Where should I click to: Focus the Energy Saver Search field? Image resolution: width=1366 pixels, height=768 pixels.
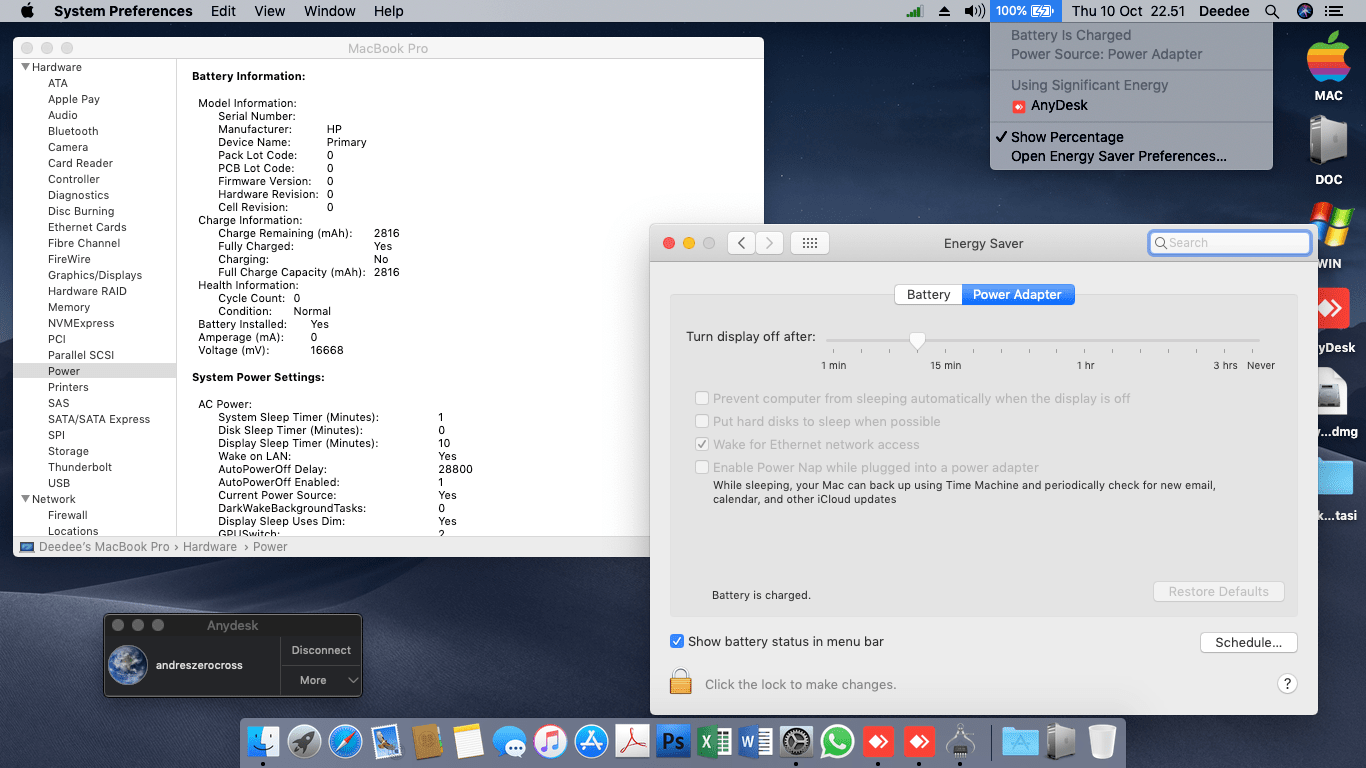tap(1230, 243)
